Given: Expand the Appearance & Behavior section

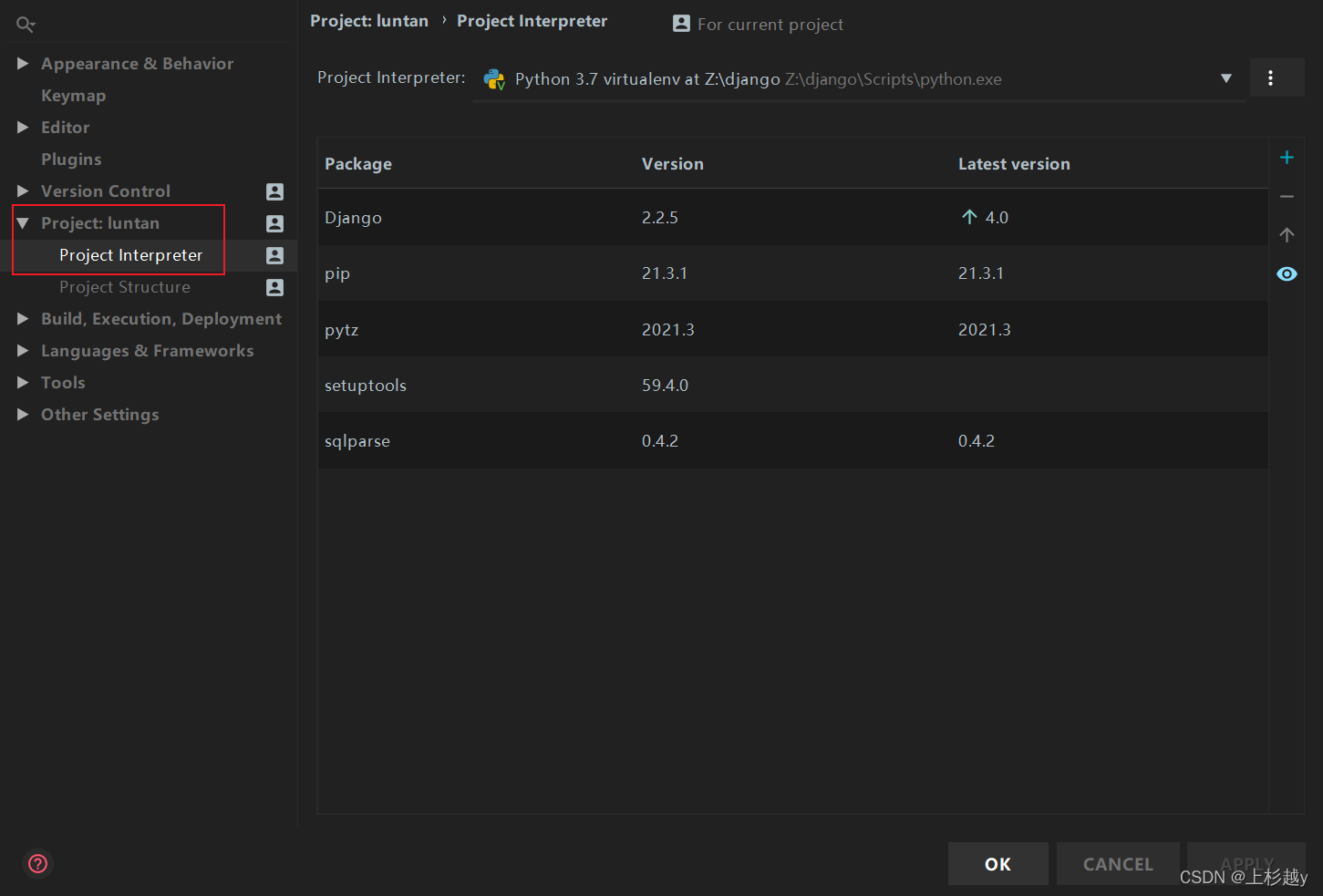Looking at the screenshot, I should click(24, 63).
